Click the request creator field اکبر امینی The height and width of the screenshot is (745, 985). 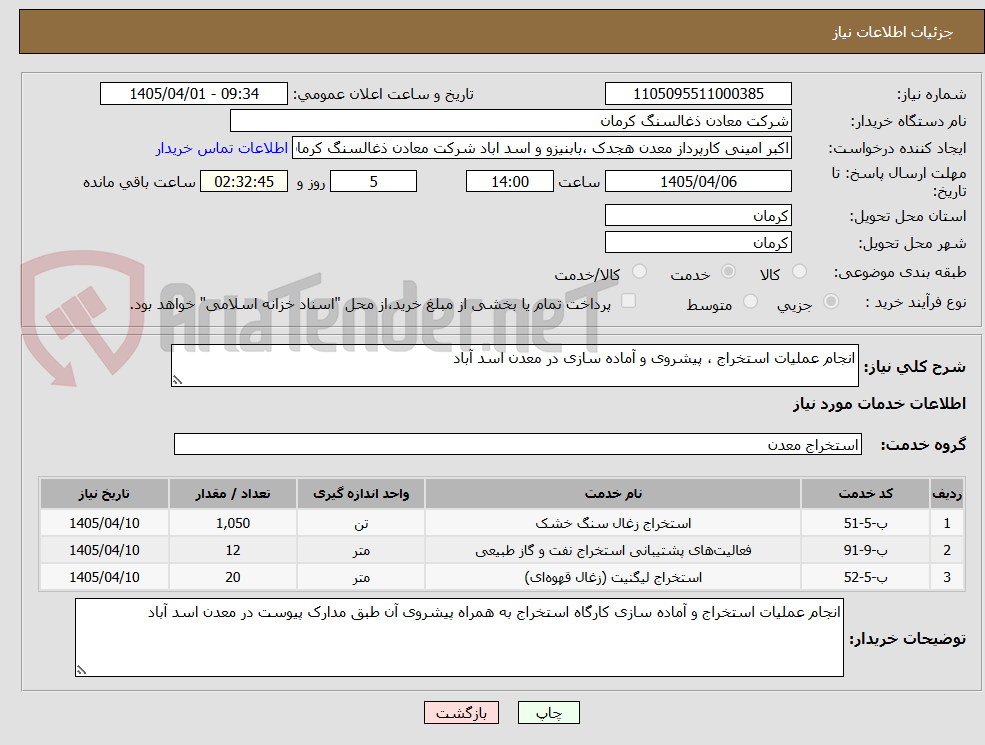point(541,148)
